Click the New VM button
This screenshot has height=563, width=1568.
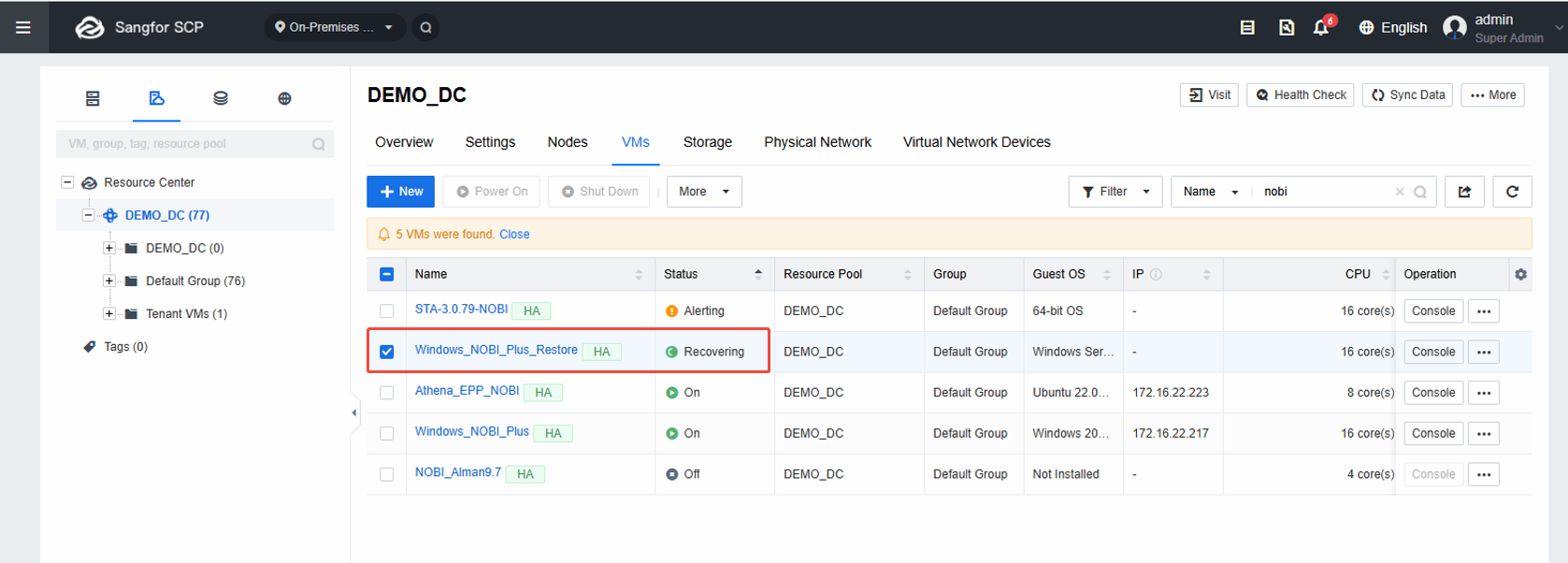click(x=401, y=192)
